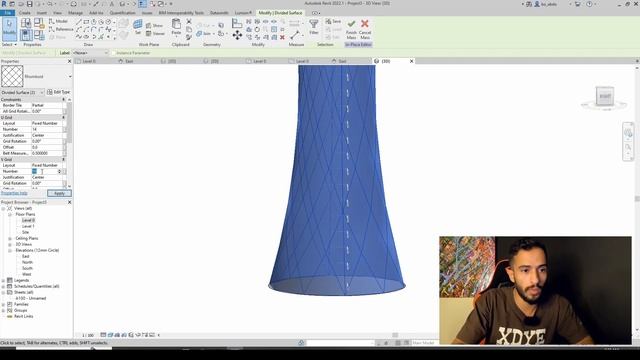Click the green Finish Mass checkmark
Image resolution: width=640 pixels, height=360 pixels.
pyautogui.click(x=351, y=24)
